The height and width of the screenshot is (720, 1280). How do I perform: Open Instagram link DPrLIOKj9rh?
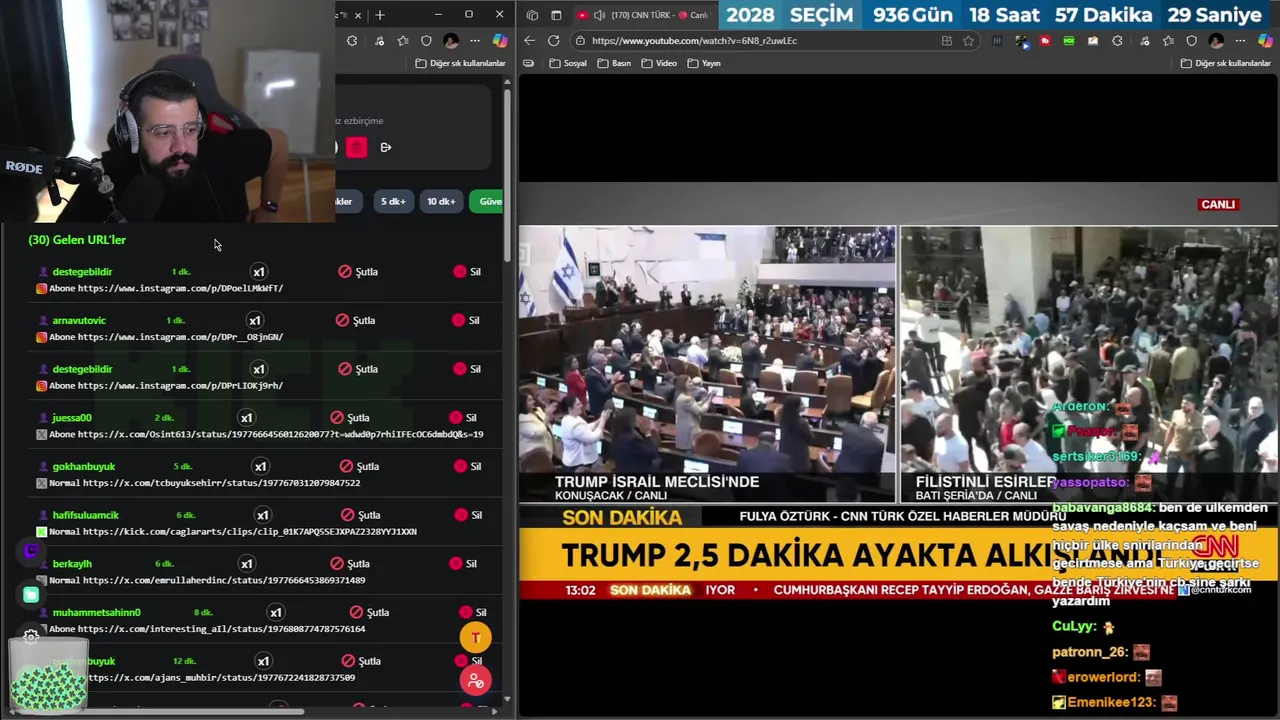(180, 385)
